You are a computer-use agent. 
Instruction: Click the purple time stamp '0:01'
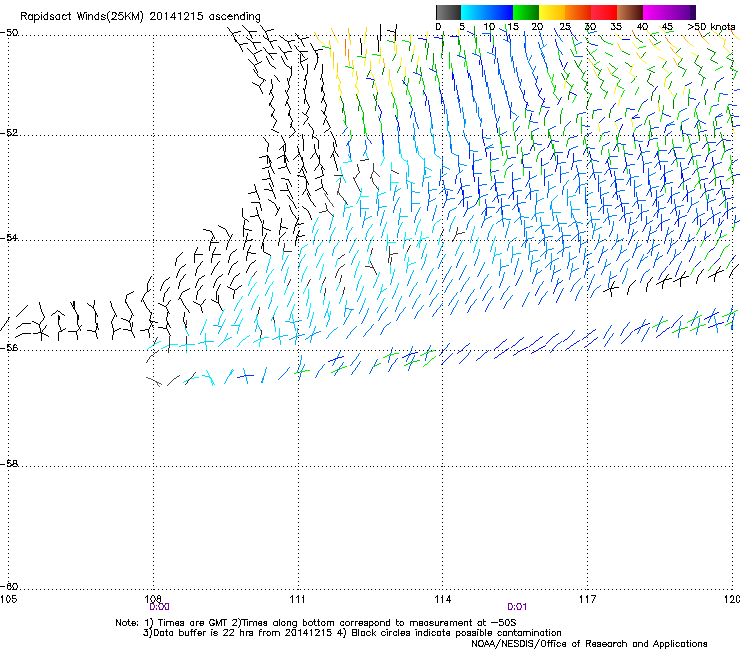click(x=517, y=607)
